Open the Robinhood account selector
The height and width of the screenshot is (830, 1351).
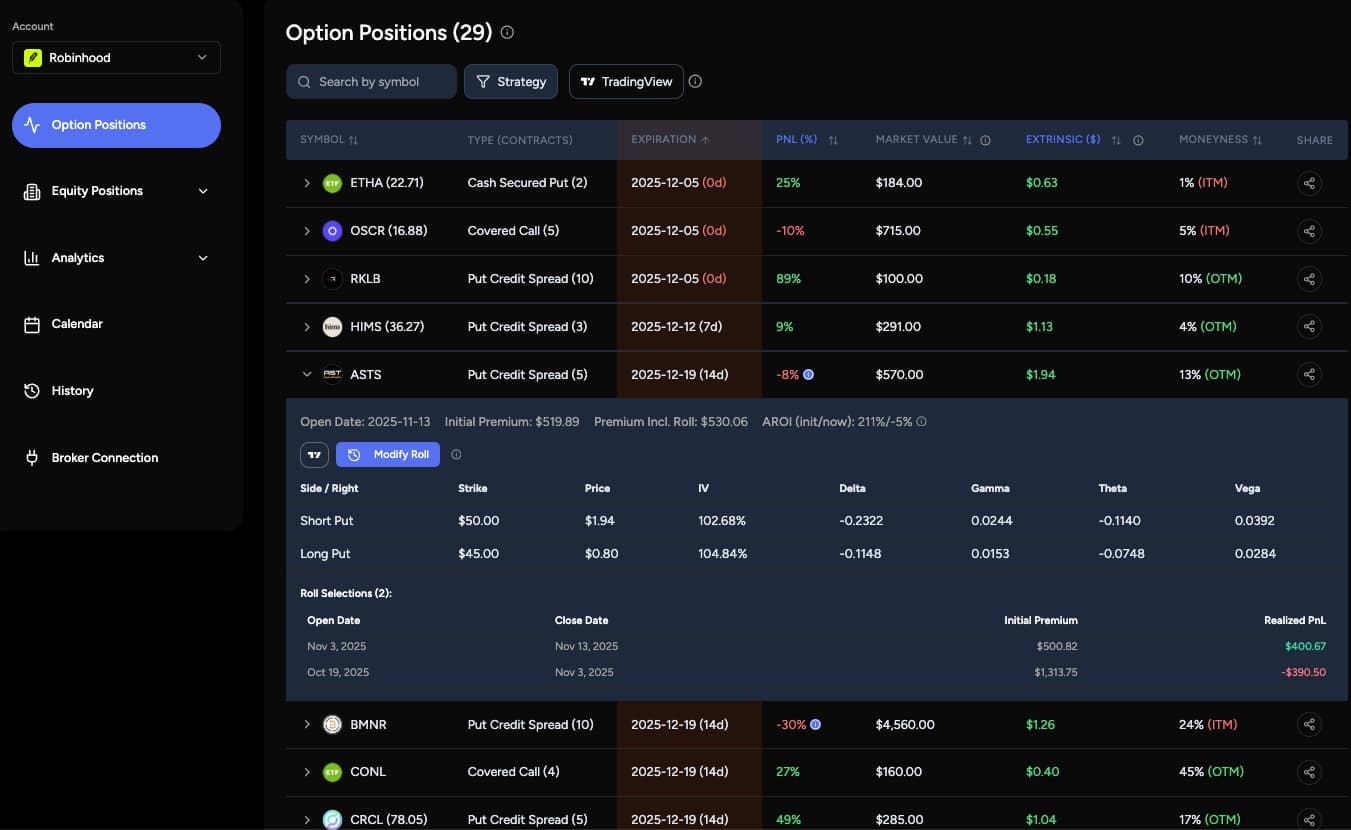pyautogui.click(x=116, y=57)
